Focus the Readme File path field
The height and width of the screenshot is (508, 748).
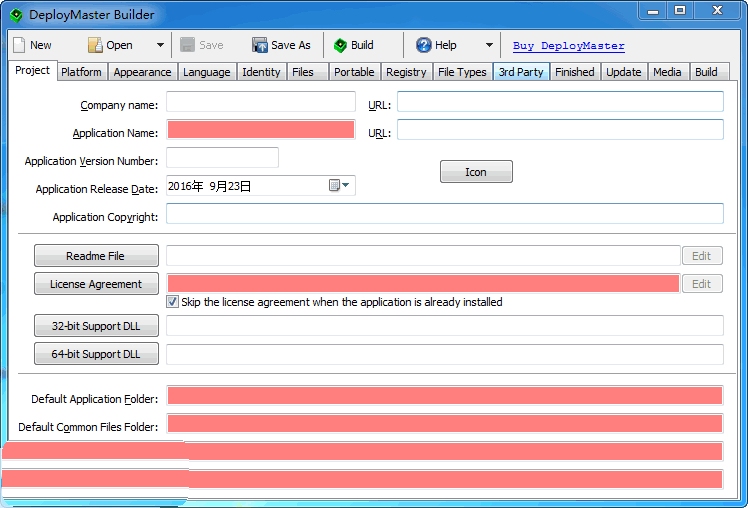point(423,256)
